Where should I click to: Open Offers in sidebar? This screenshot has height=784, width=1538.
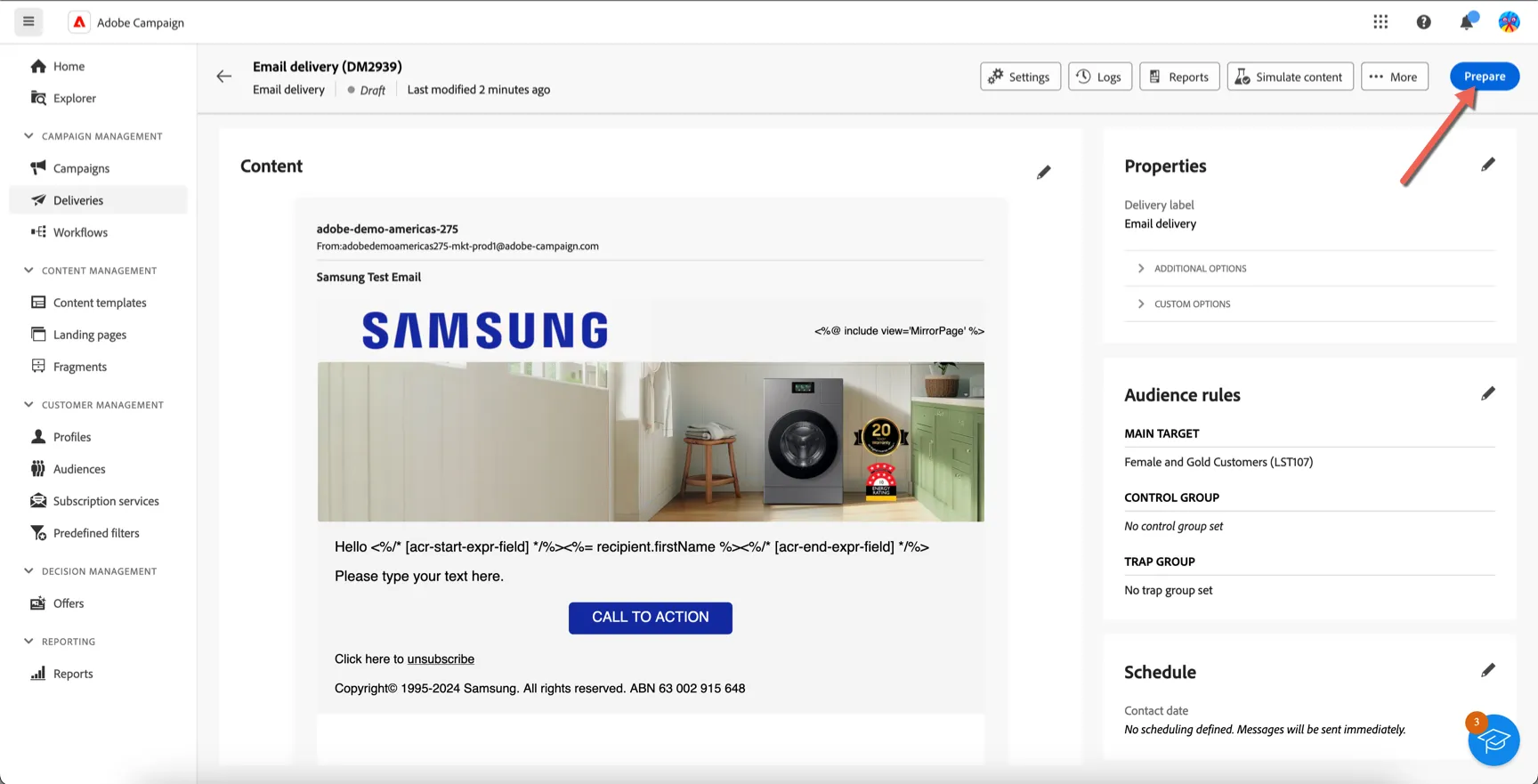pyautogui.click(x=98, y=603)
